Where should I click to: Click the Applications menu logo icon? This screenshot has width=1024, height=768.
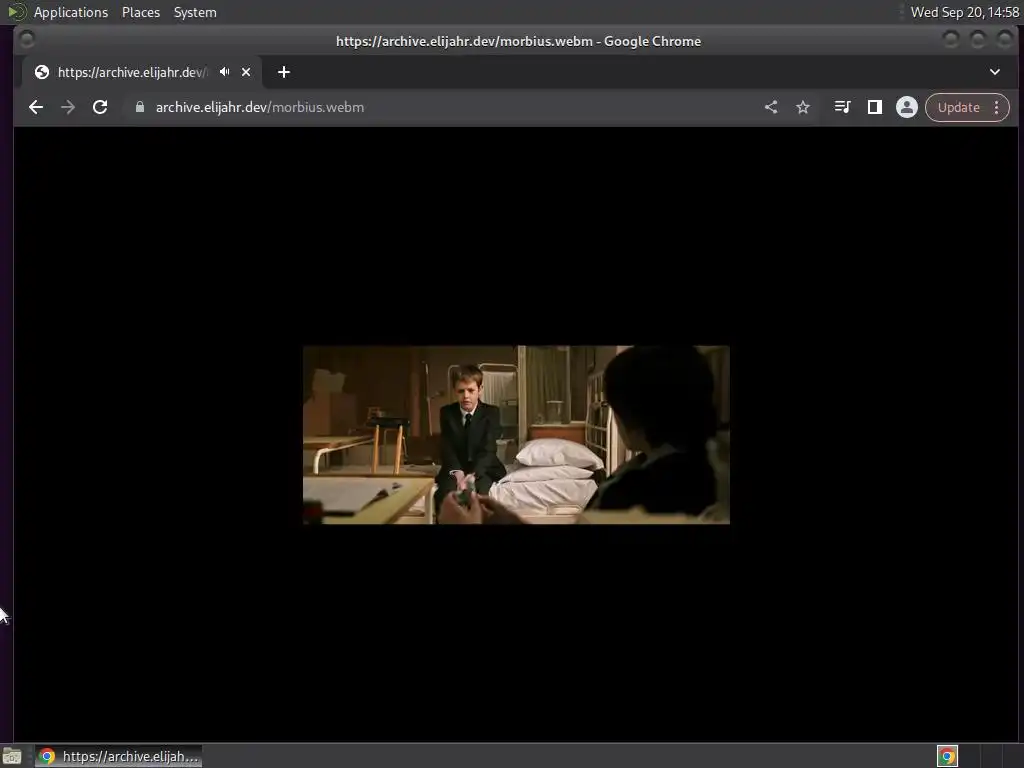pos(16,12)
